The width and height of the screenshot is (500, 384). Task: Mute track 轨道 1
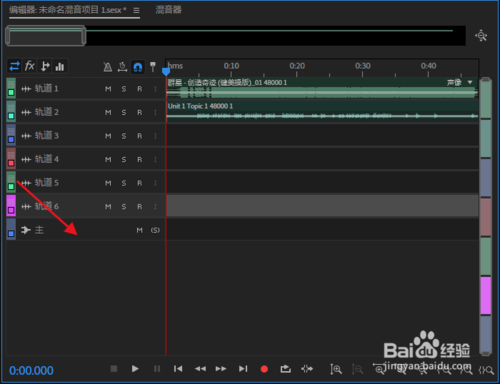108,89
